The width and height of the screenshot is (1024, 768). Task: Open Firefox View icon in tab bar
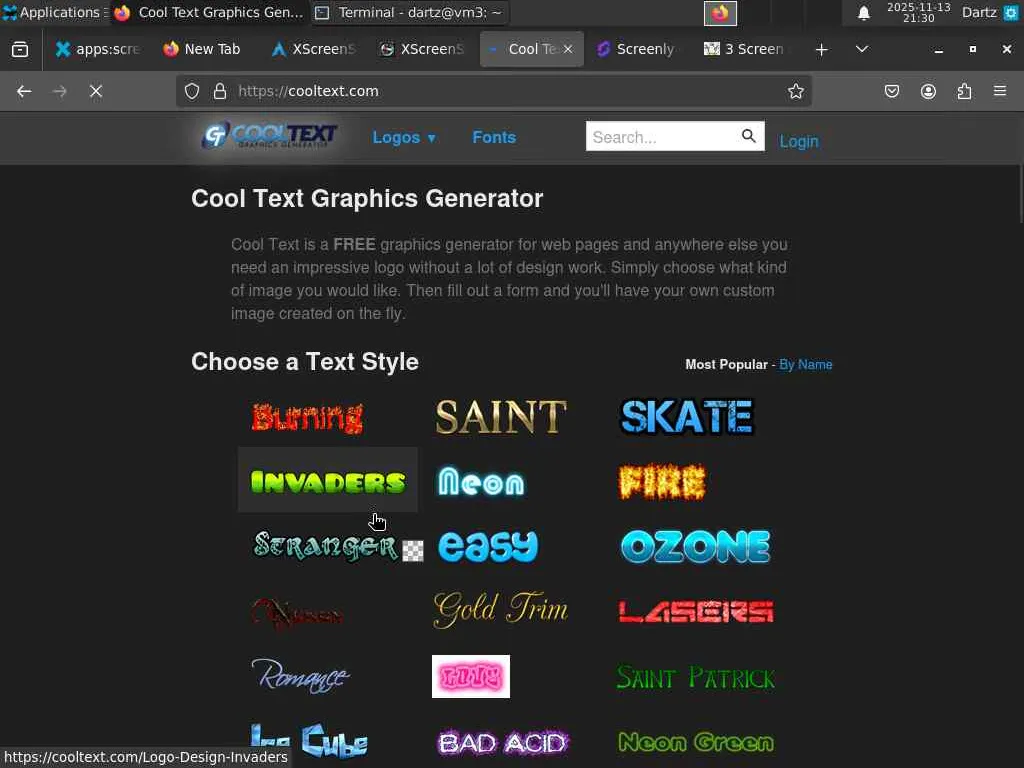[x=20, y=49]
